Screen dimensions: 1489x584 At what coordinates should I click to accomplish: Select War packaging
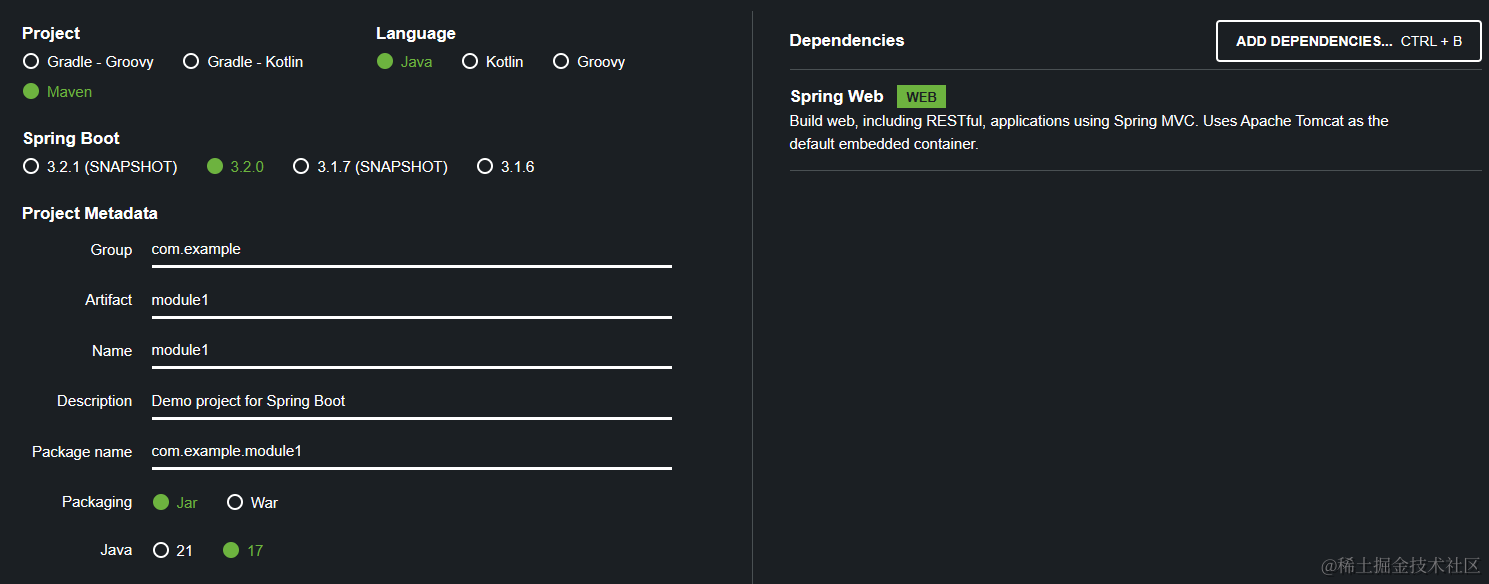[x=253, y=503]
